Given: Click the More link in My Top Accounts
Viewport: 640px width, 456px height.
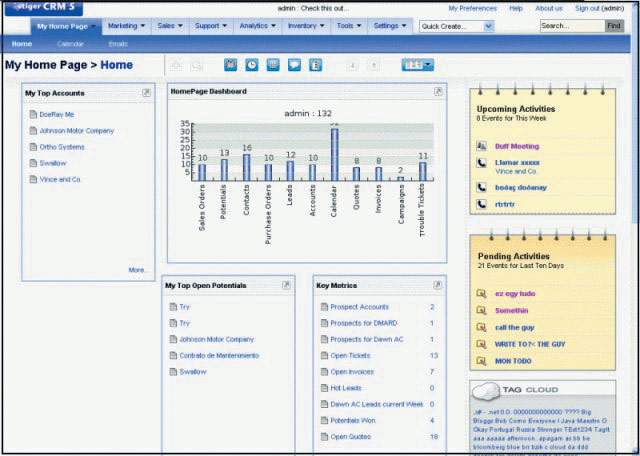Looking at the screenshot, I should pos(137,270).
